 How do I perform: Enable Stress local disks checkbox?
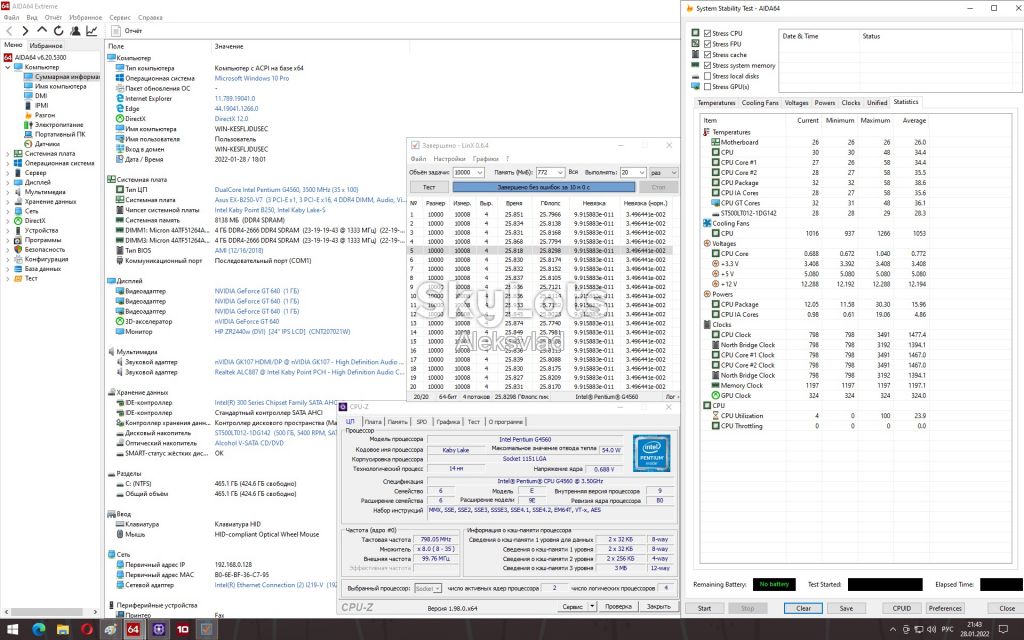pos(707,76)
